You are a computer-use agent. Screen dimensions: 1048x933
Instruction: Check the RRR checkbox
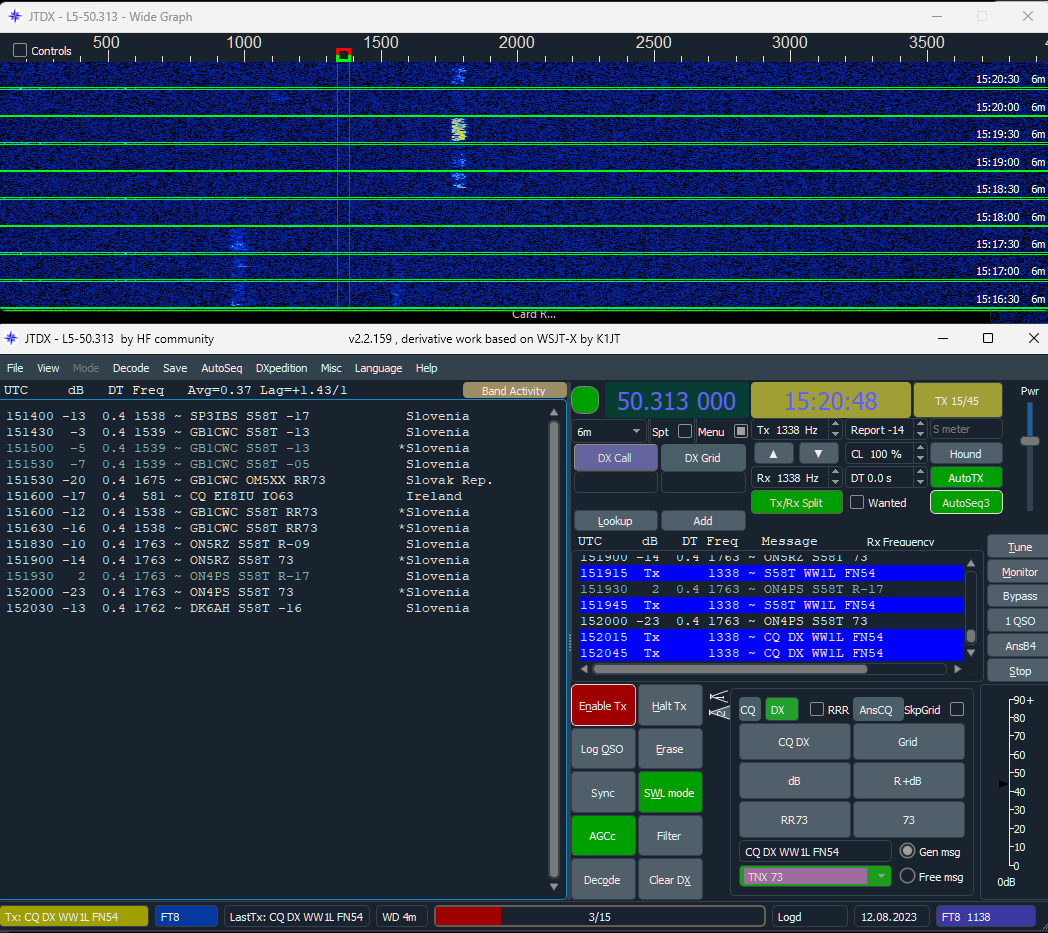[x=817, y=709]
